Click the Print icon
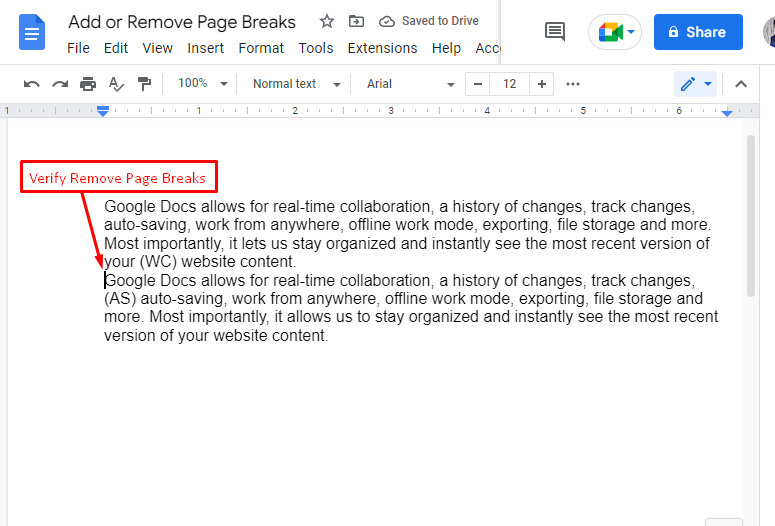The width and height of the screenshot is (775, 526). pos(88,84)
